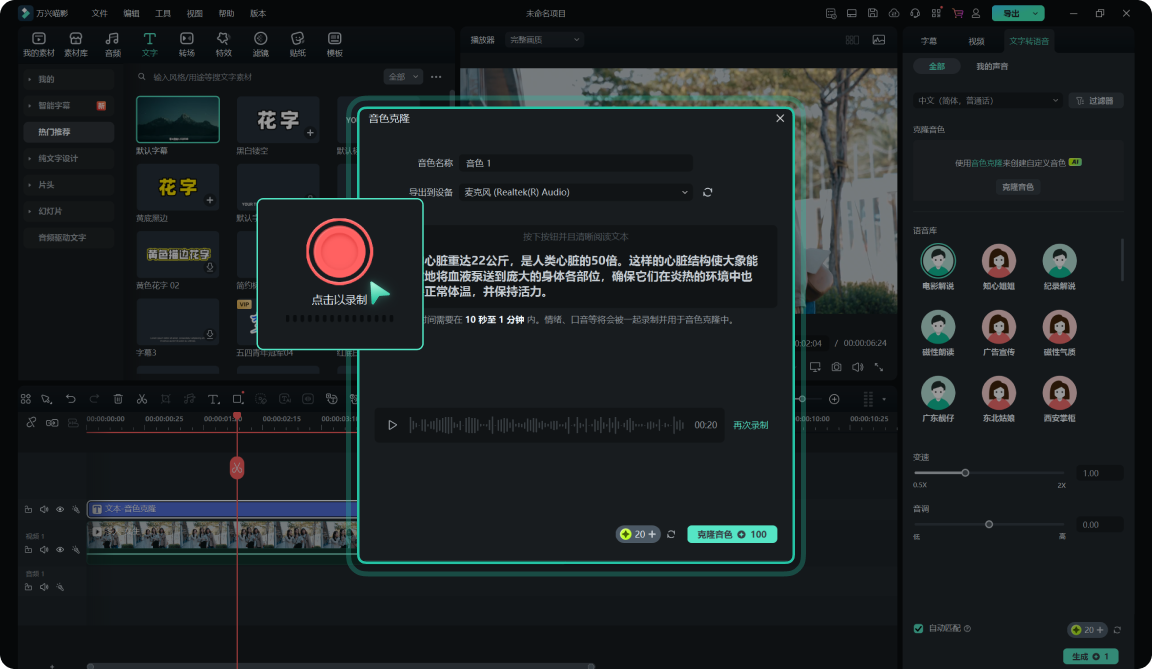The height and width of the screenshot is (669, 1152).
Task: Click the 克隆音色 100 button in dialog
Action: tap(731, 534)
